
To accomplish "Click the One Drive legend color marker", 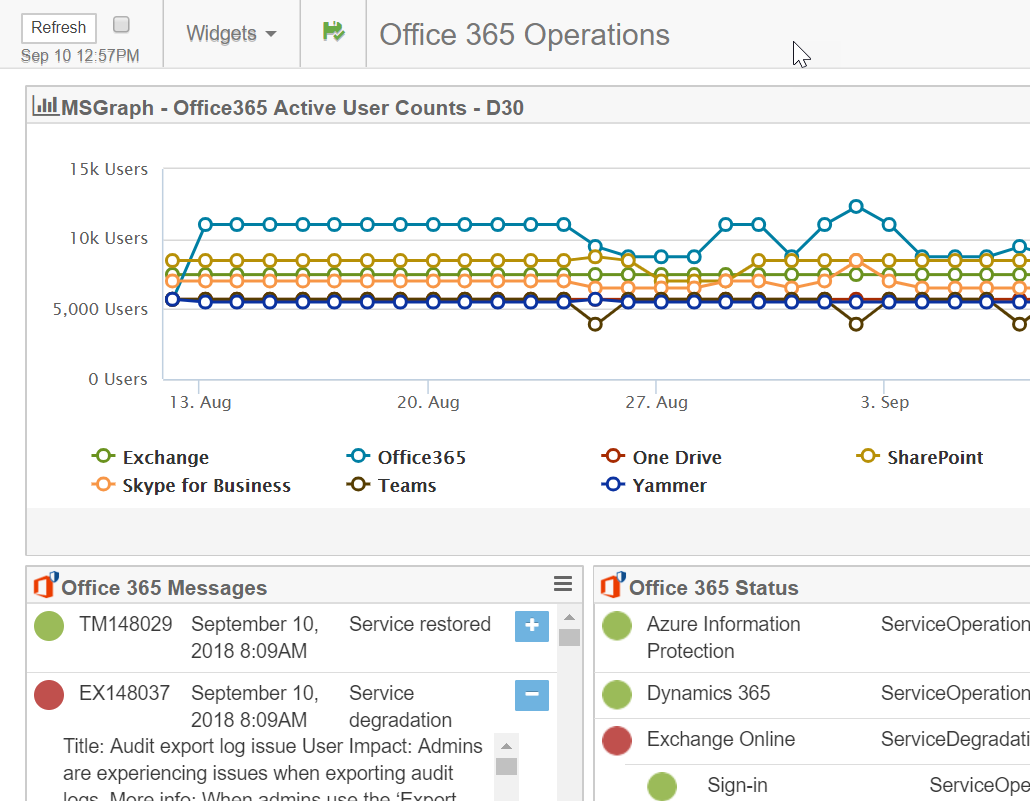I will [x=613, y=457].
